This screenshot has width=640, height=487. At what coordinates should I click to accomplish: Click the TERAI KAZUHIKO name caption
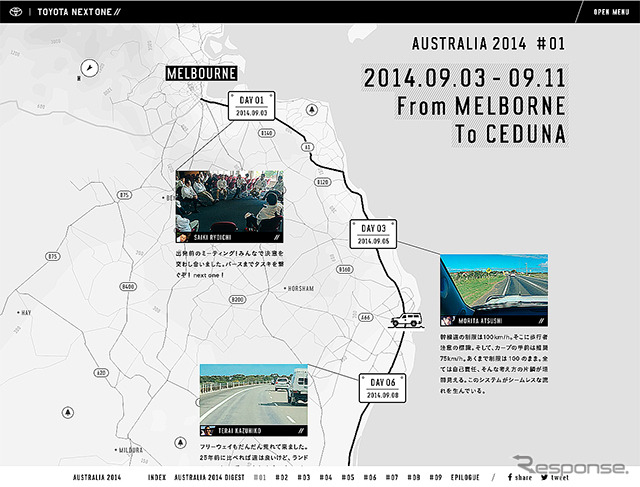pos(240,431)
